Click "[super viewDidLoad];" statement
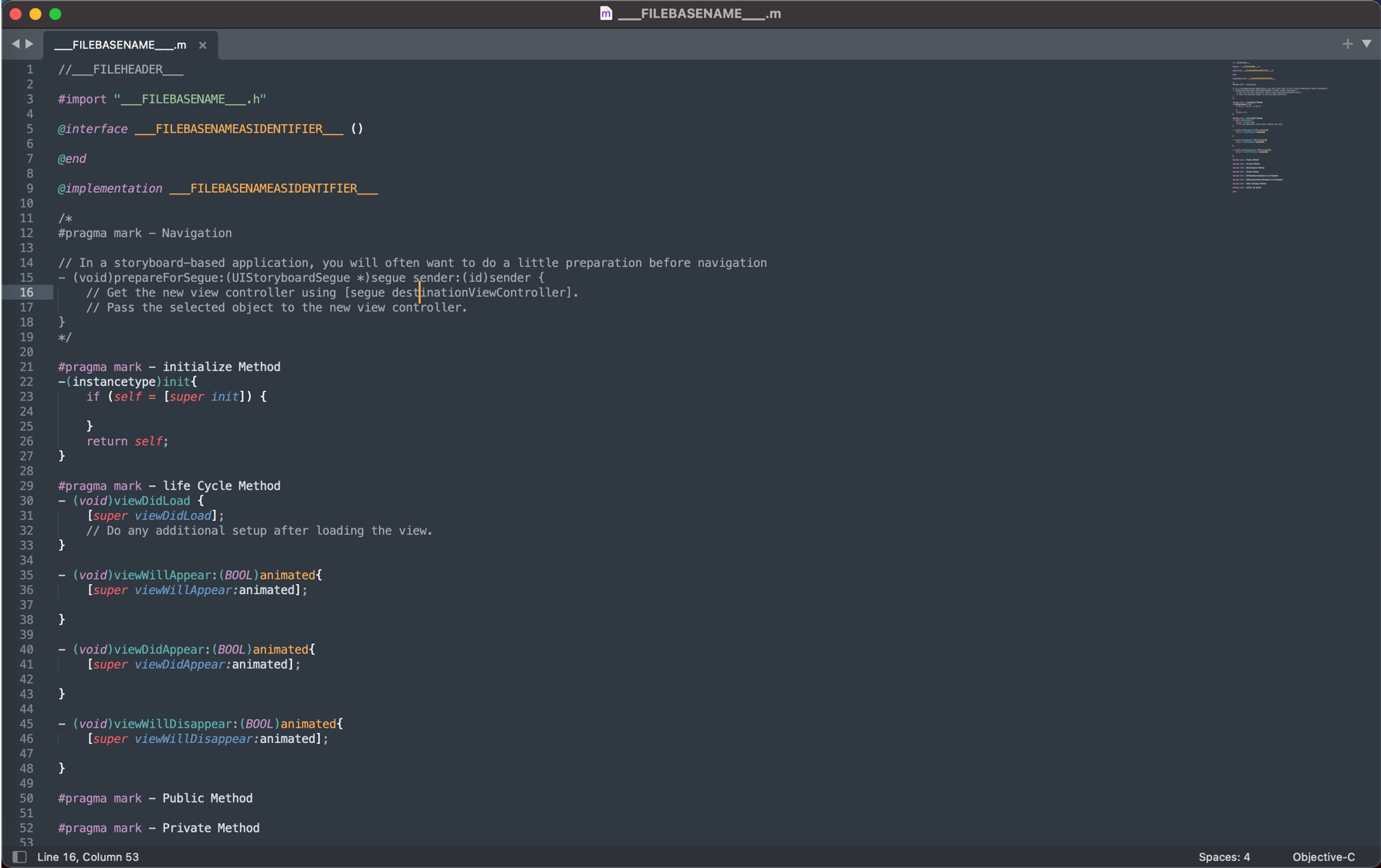The width and height of the screenshot is (1381, 868). [155, 516]
